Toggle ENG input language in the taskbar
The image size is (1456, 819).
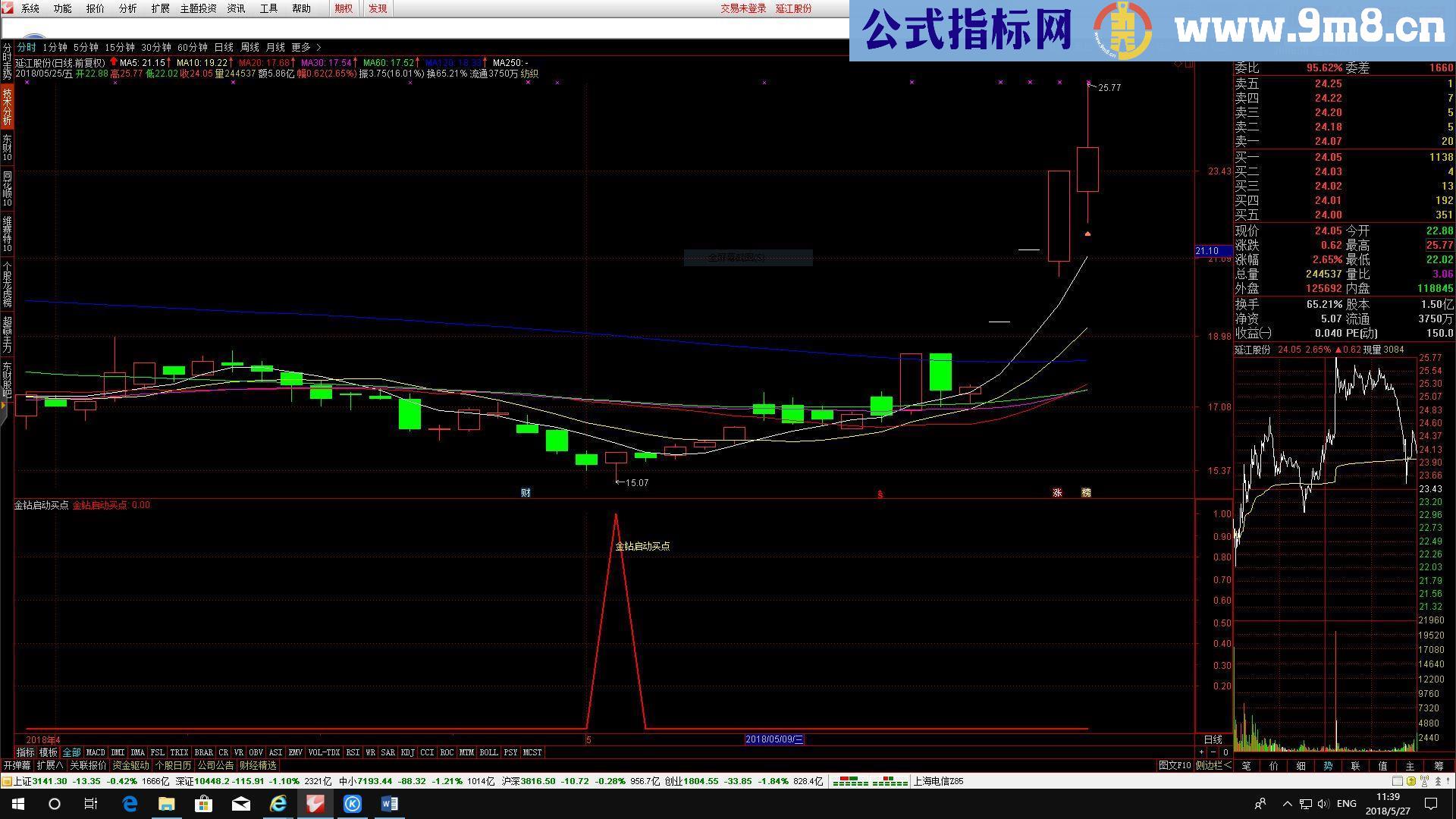pyautogui.click(x=1345, y=804)
